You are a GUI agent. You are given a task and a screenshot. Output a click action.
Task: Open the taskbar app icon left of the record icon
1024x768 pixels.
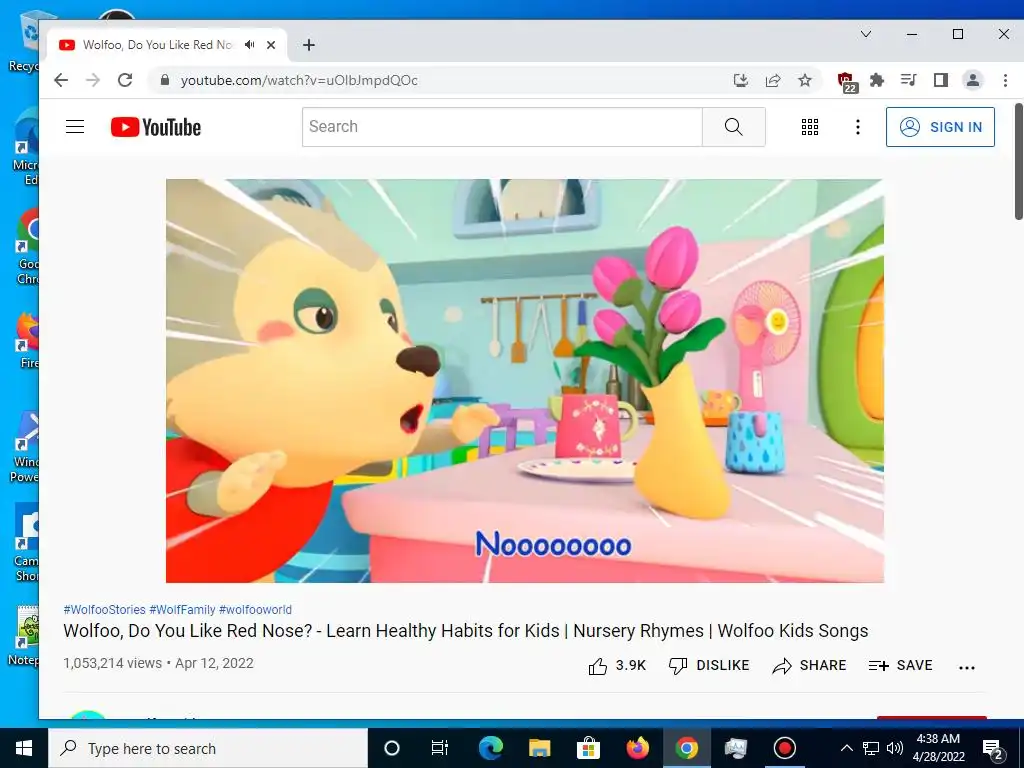(x=735, y=748)
